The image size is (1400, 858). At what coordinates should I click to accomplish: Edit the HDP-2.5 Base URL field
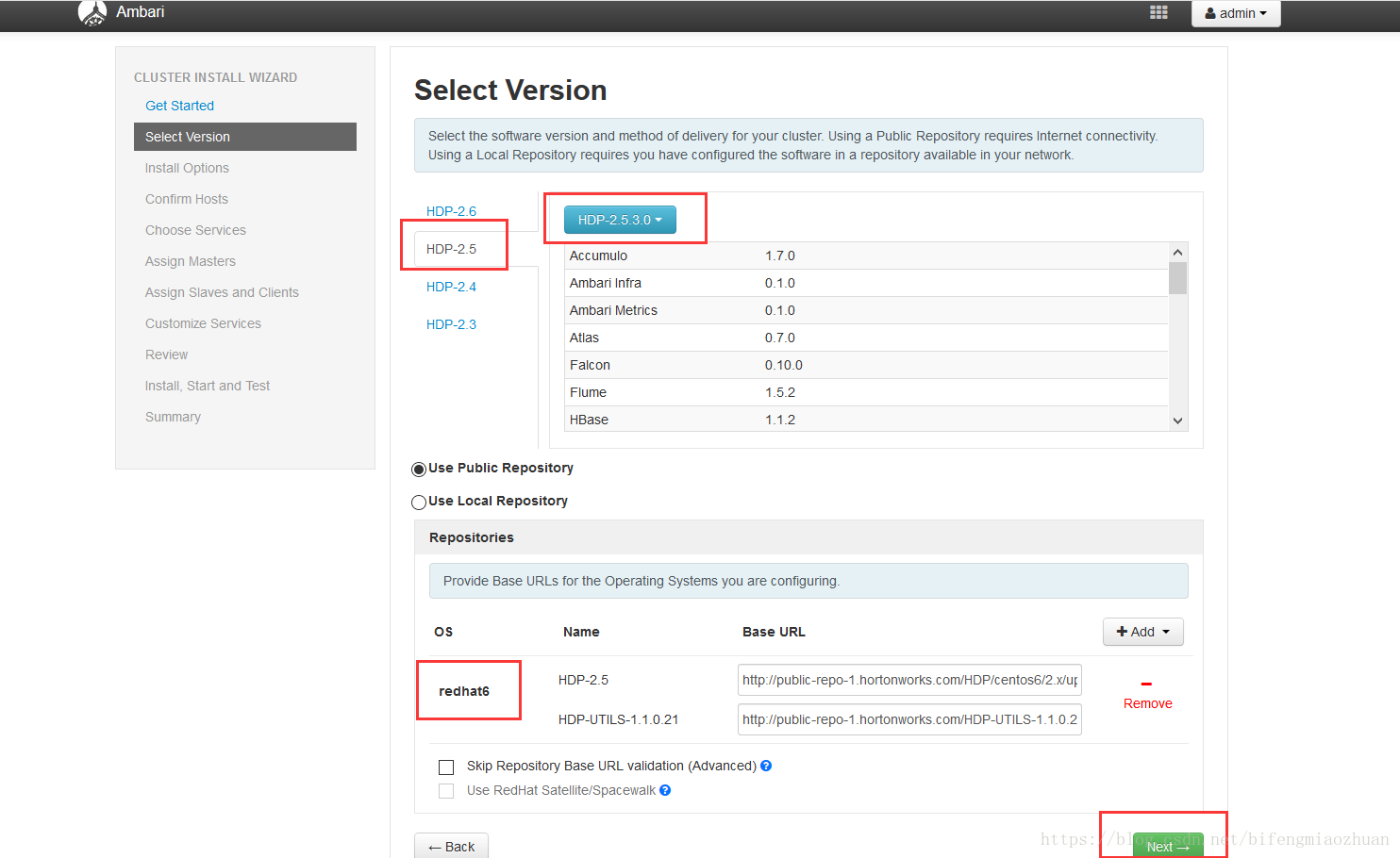click(909, 680)
